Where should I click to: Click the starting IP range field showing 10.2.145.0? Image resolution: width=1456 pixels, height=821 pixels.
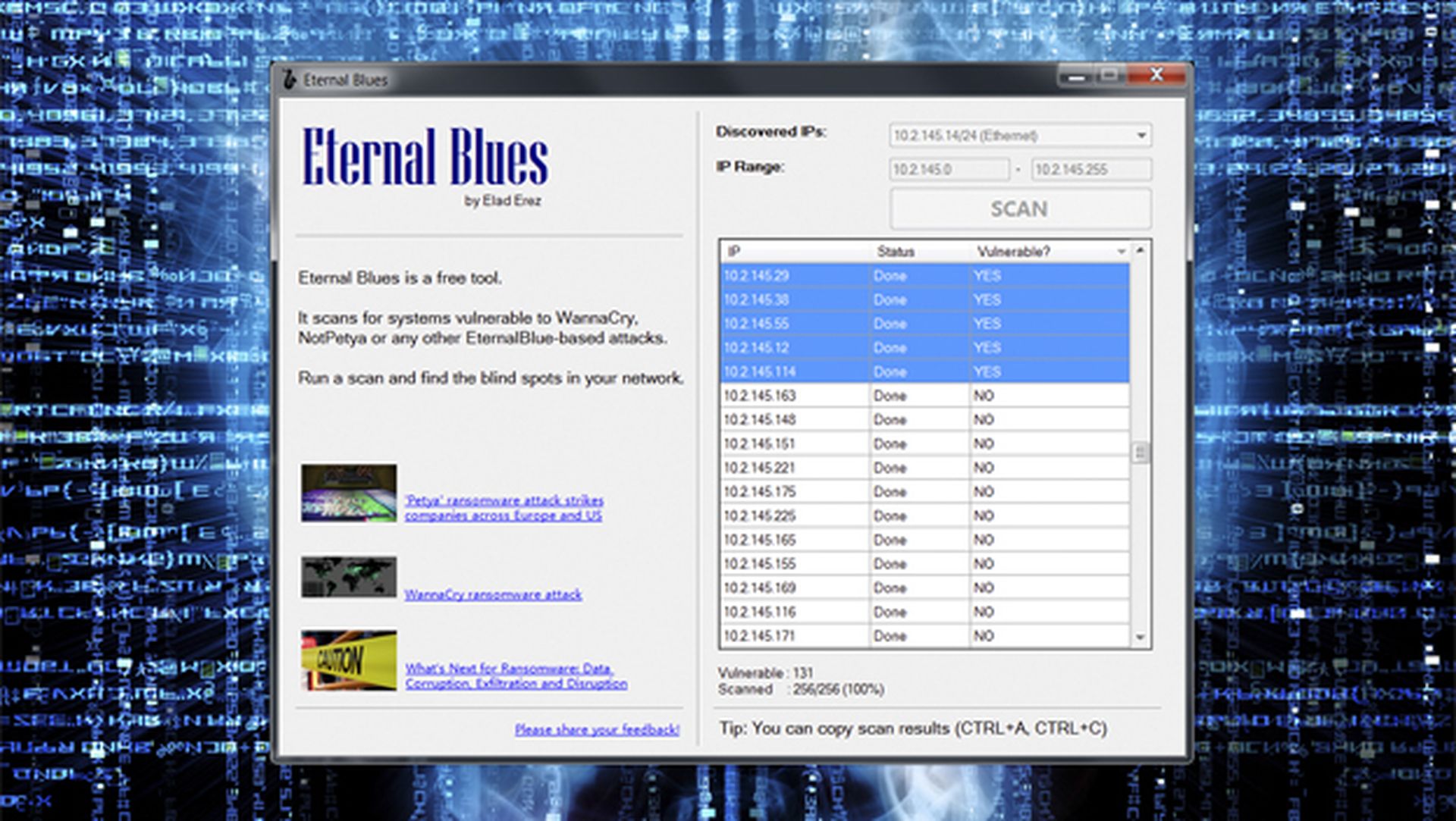point(949,168)
